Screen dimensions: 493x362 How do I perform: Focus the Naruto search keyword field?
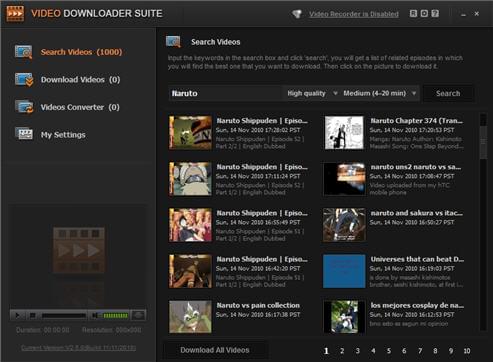pos(225,93)
